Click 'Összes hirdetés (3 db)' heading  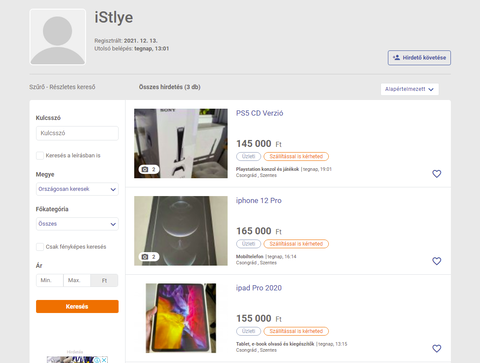pyautogui.click(x=170, y=87)
